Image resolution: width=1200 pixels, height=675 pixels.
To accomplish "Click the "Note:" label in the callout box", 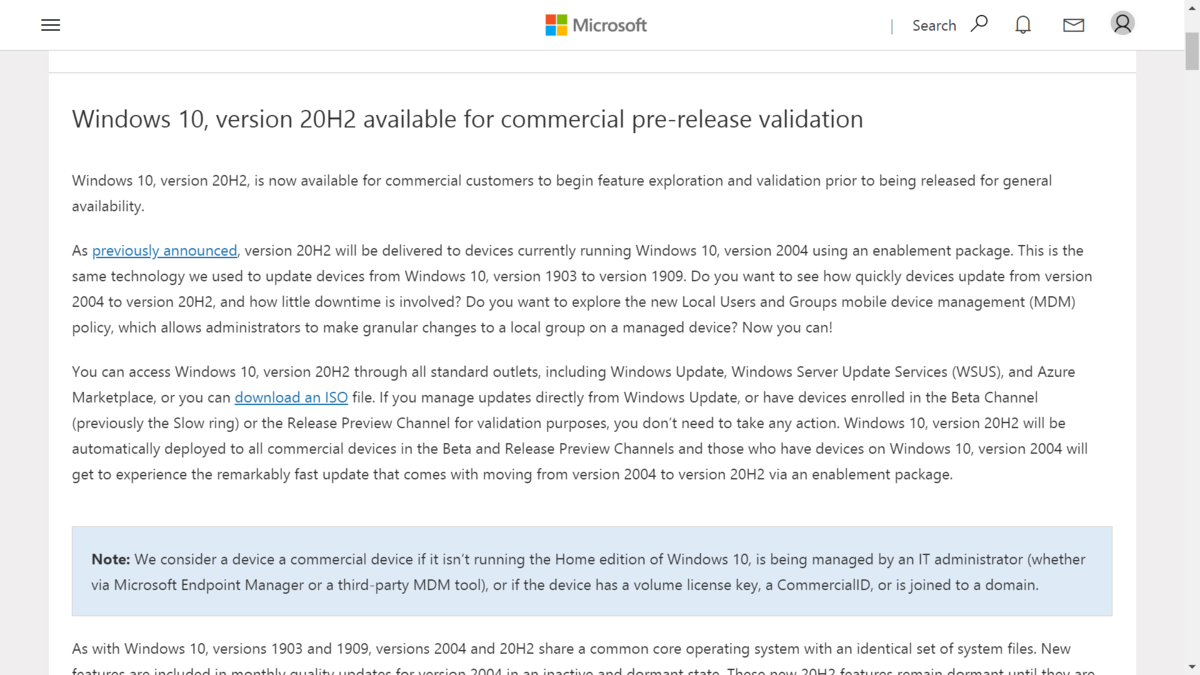I will click(x=111, y=559).
